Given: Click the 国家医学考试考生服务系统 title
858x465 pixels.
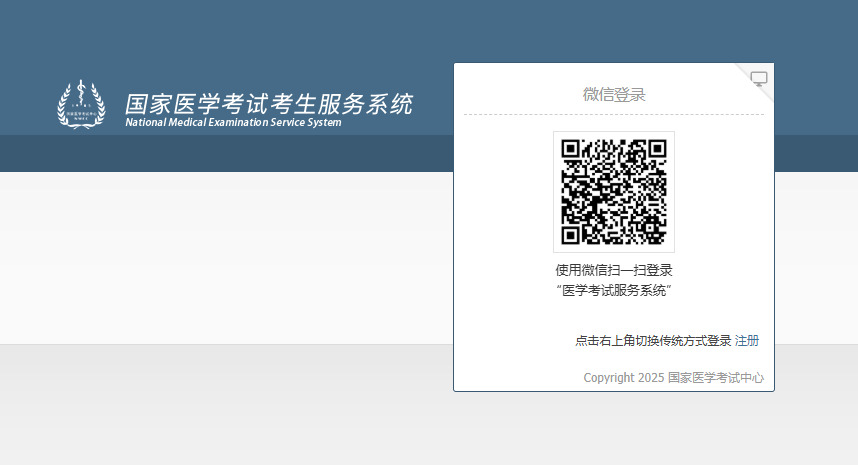Looking at the screenshot, I should 269,104.
